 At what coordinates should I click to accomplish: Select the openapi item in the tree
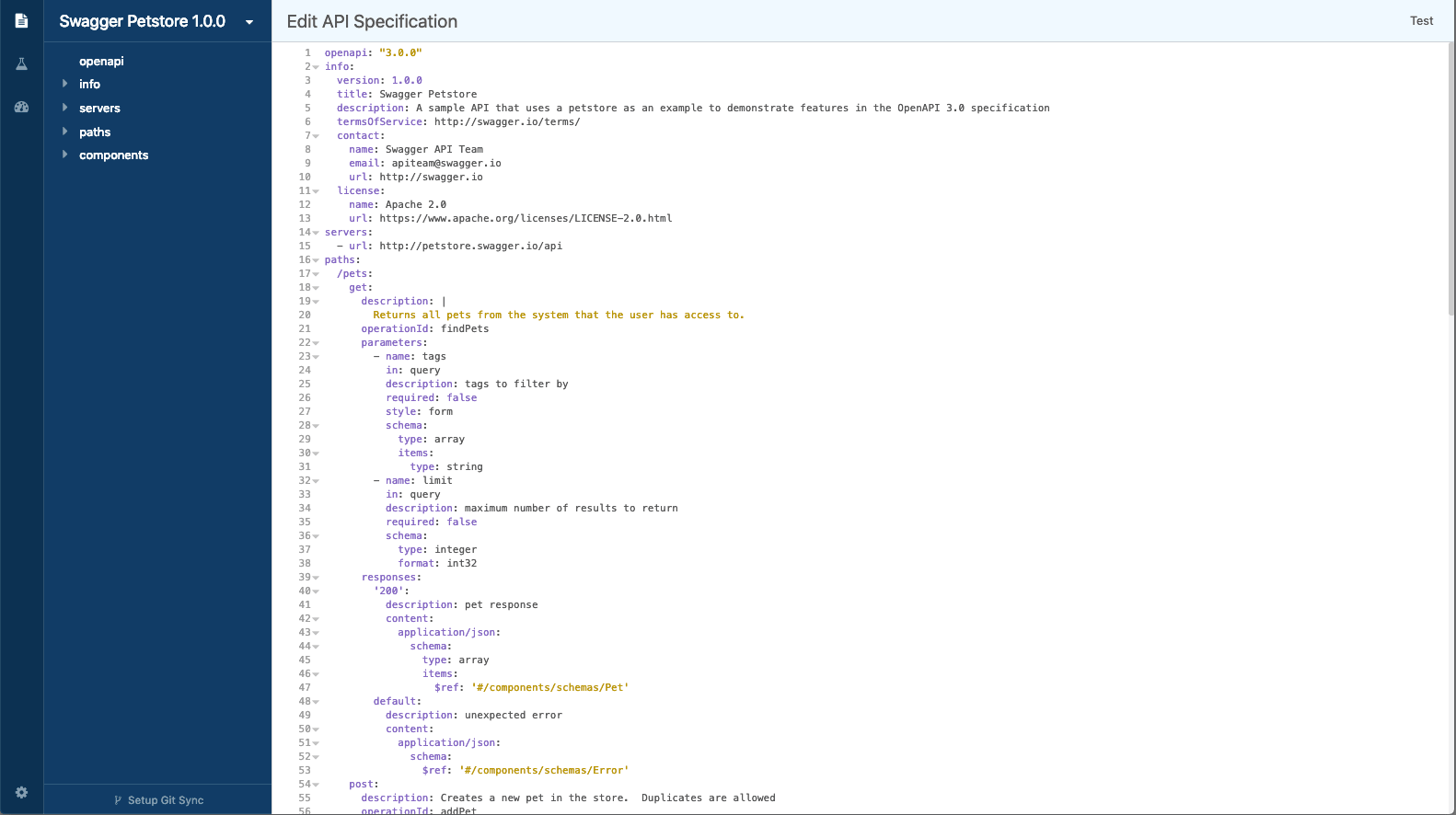101,62
